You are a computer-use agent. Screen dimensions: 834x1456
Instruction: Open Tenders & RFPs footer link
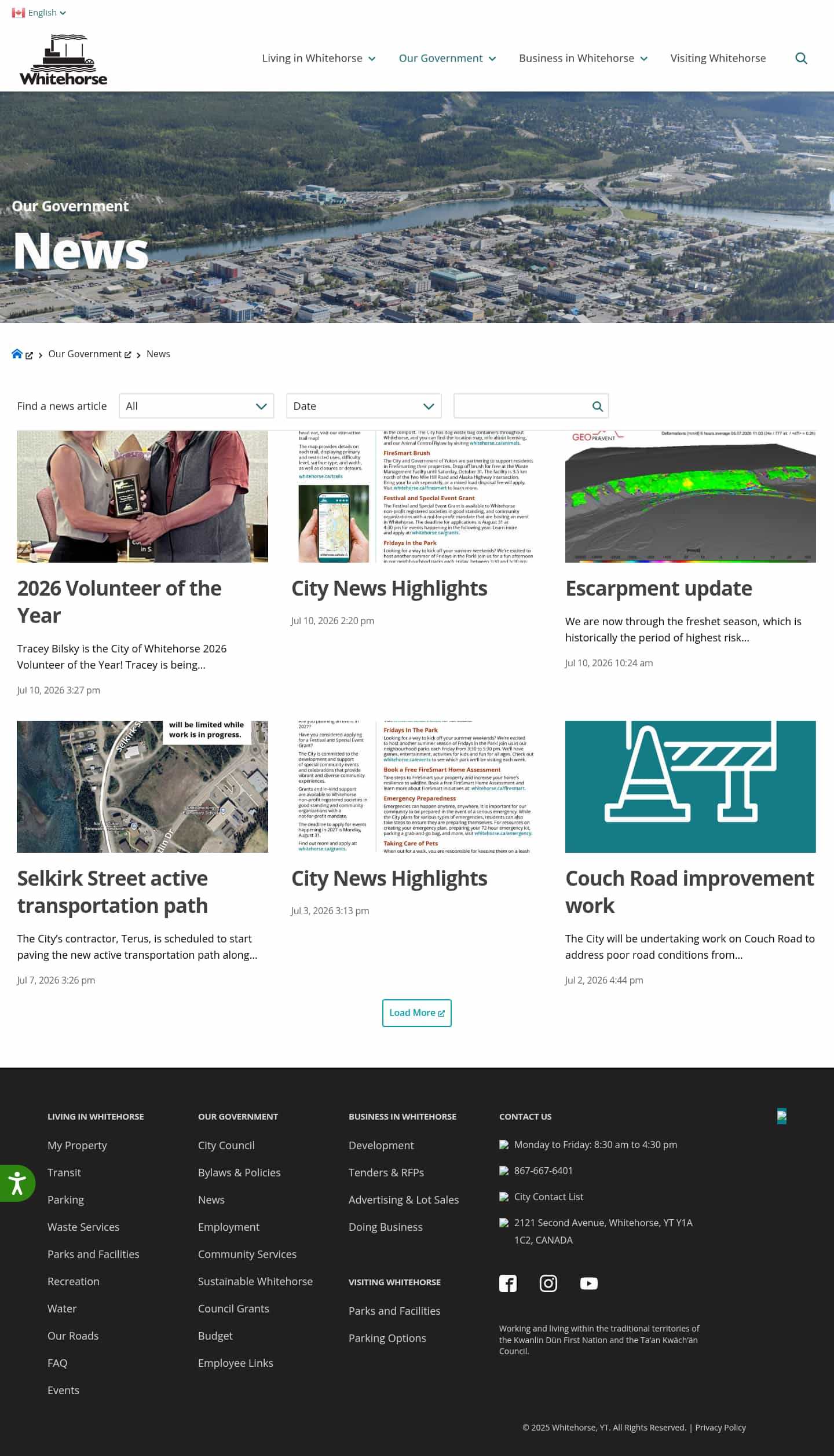tap(386, 1172)
